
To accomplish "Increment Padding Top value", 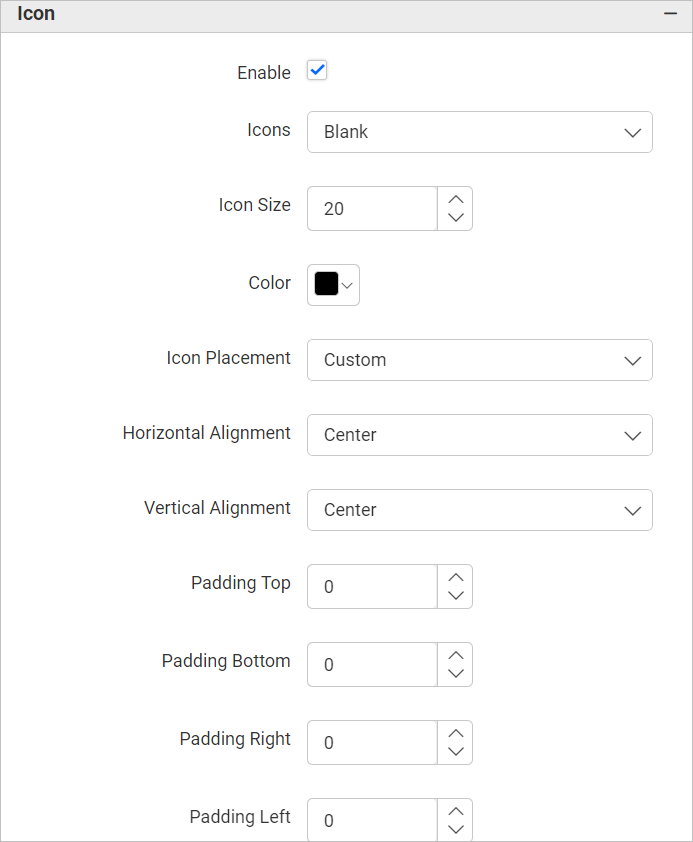I will 456,576.
